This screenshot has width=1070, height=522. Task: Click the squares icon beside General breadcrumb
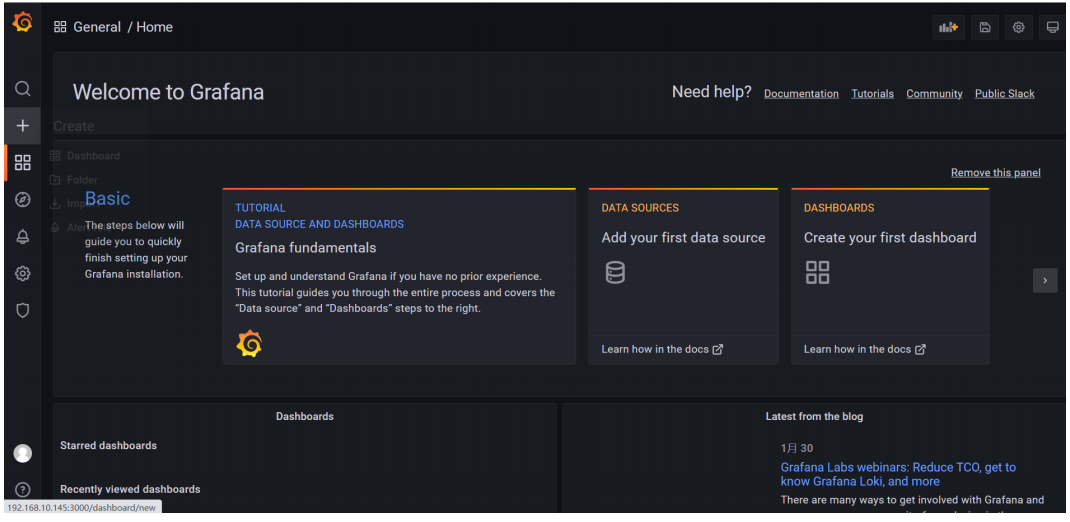(60, 27)
